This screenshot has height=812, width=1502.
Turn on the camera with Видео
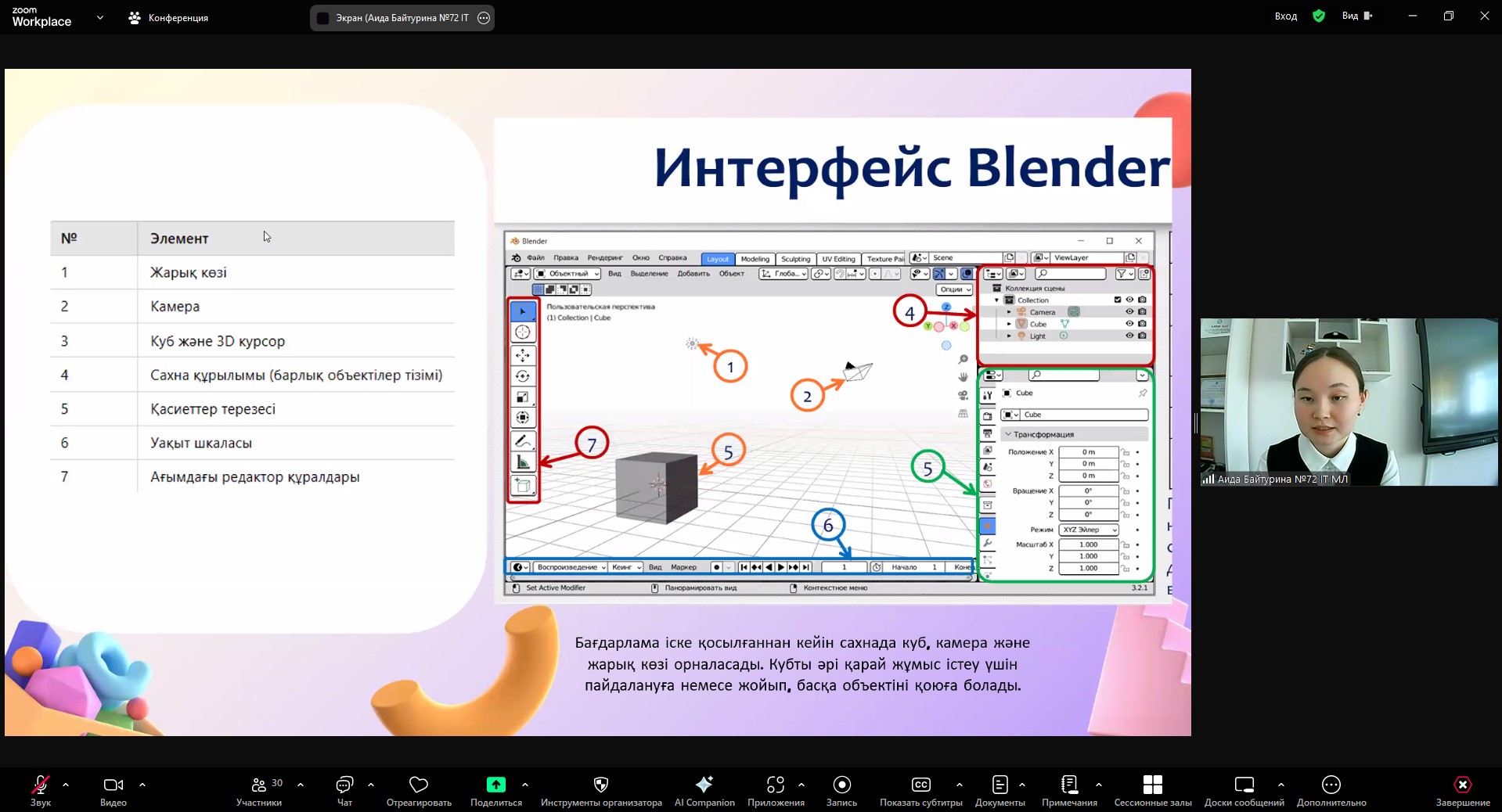pyautogui.click(x=113, y=785)
